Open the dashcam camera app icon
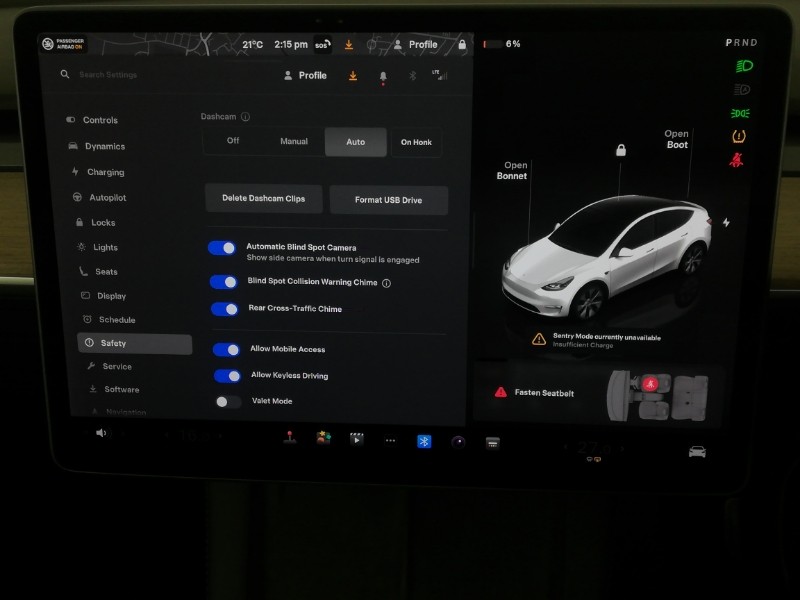The width and height of the screenshot is (800, 600). coord(458,442)
